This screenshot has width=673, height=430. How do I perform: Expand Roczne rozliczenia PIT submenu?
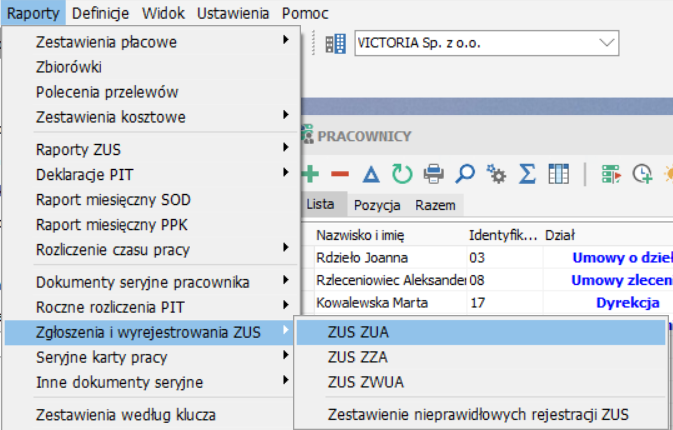[151, 307]
